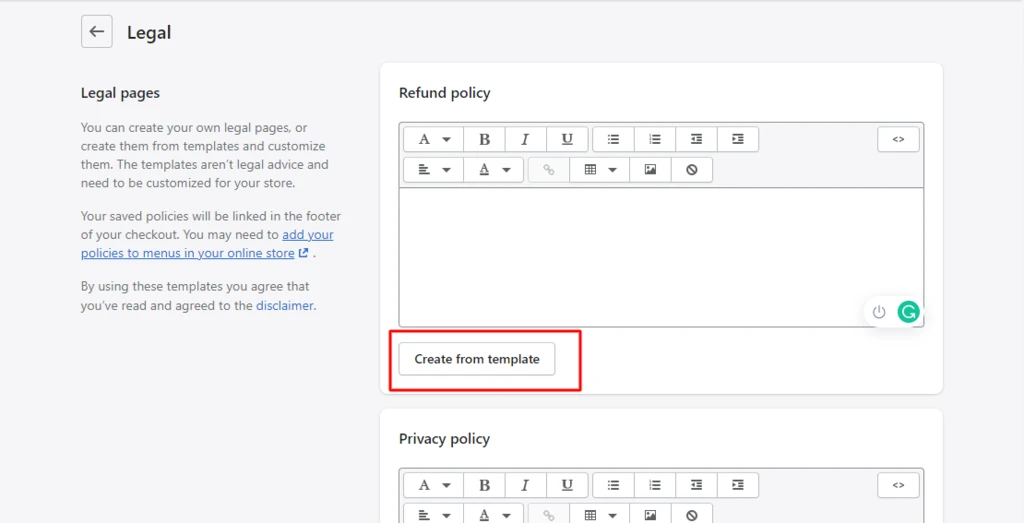The height and width of the screenshot is (523, 1024).
Task: Click Create from template button
Action: 477,359
